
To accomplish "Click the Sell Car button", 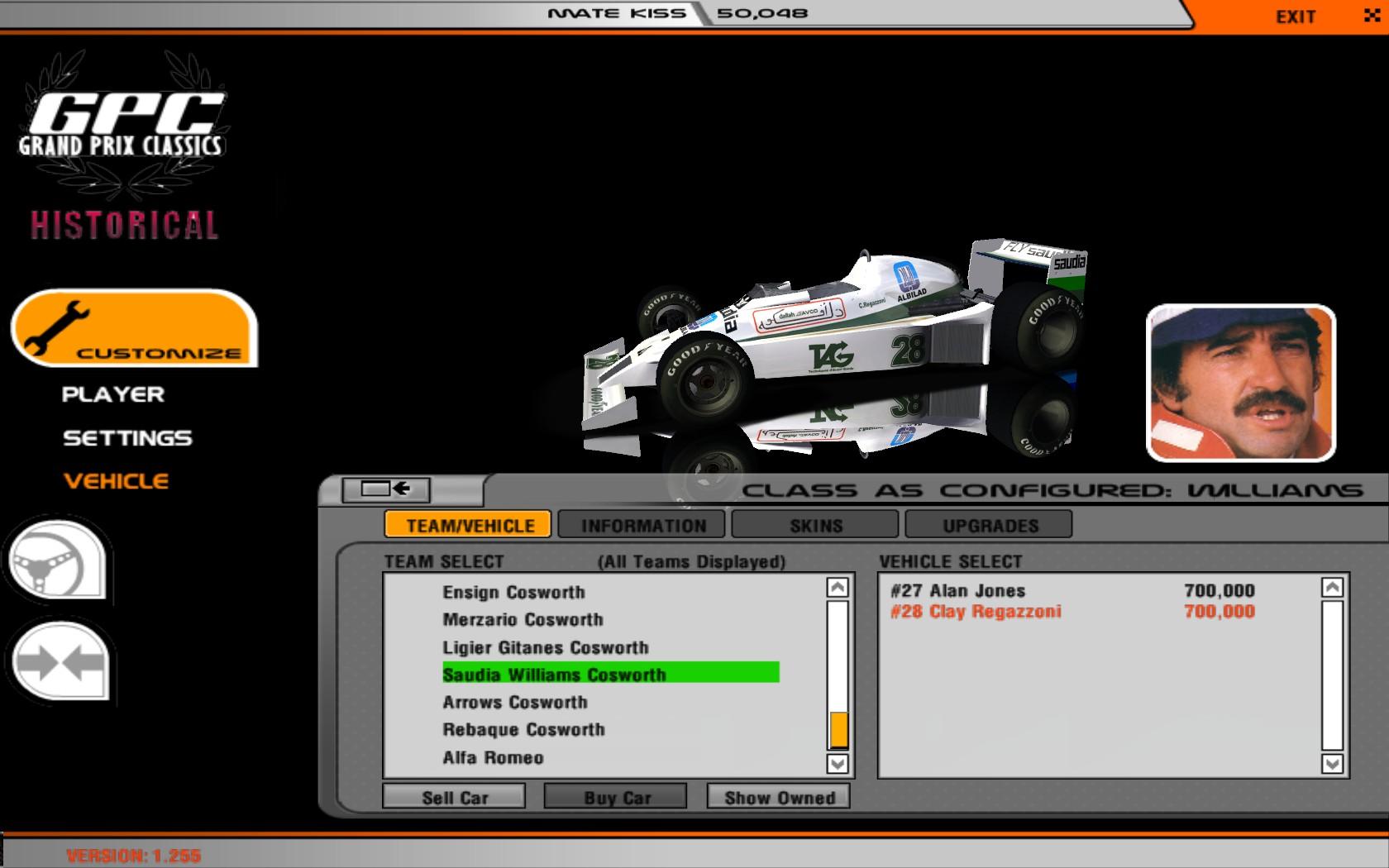I will tap(454, 797).
